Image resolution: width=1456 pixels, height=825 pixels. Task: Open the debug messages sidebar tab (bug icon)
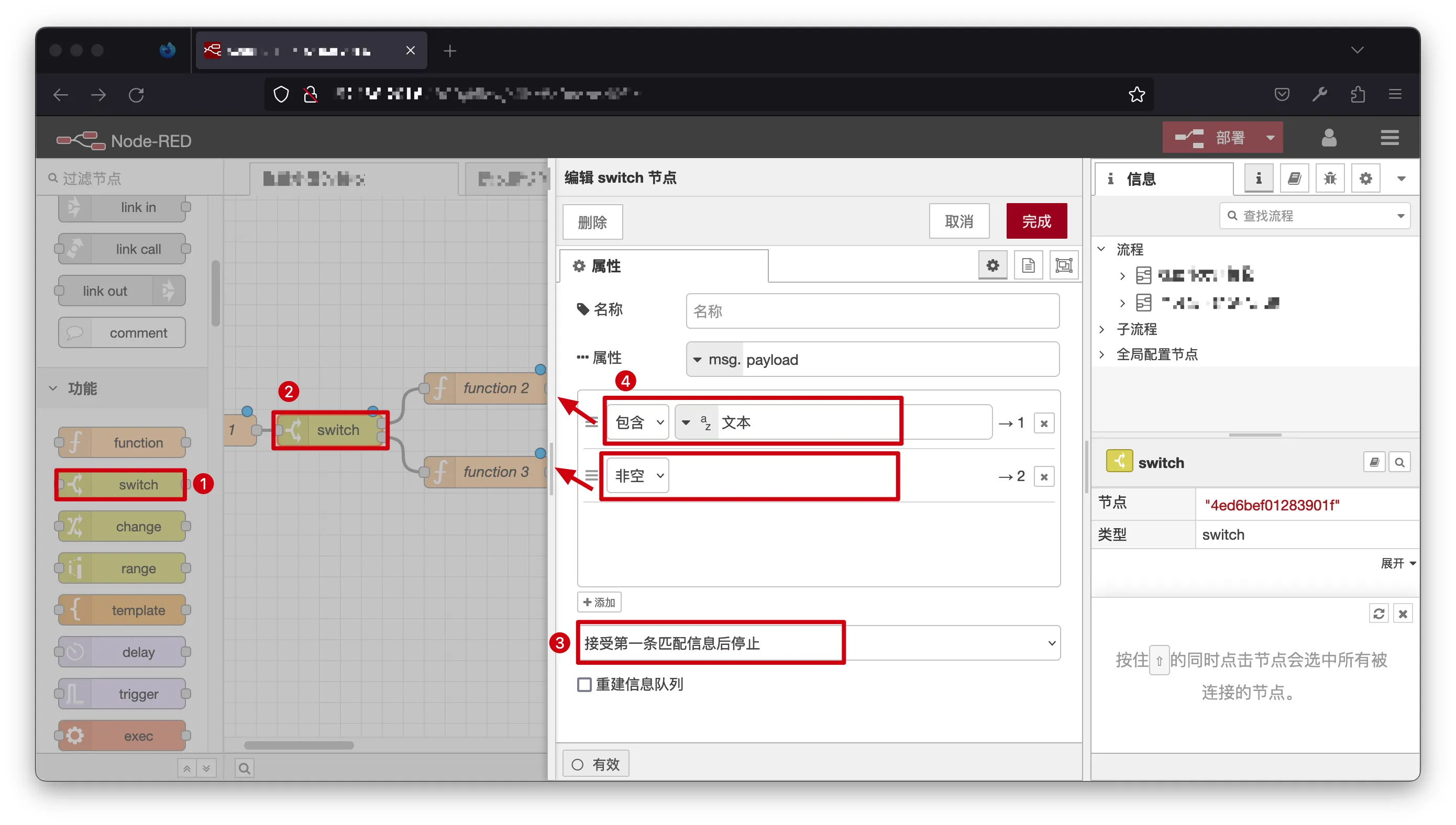[x=1330, y=179]
